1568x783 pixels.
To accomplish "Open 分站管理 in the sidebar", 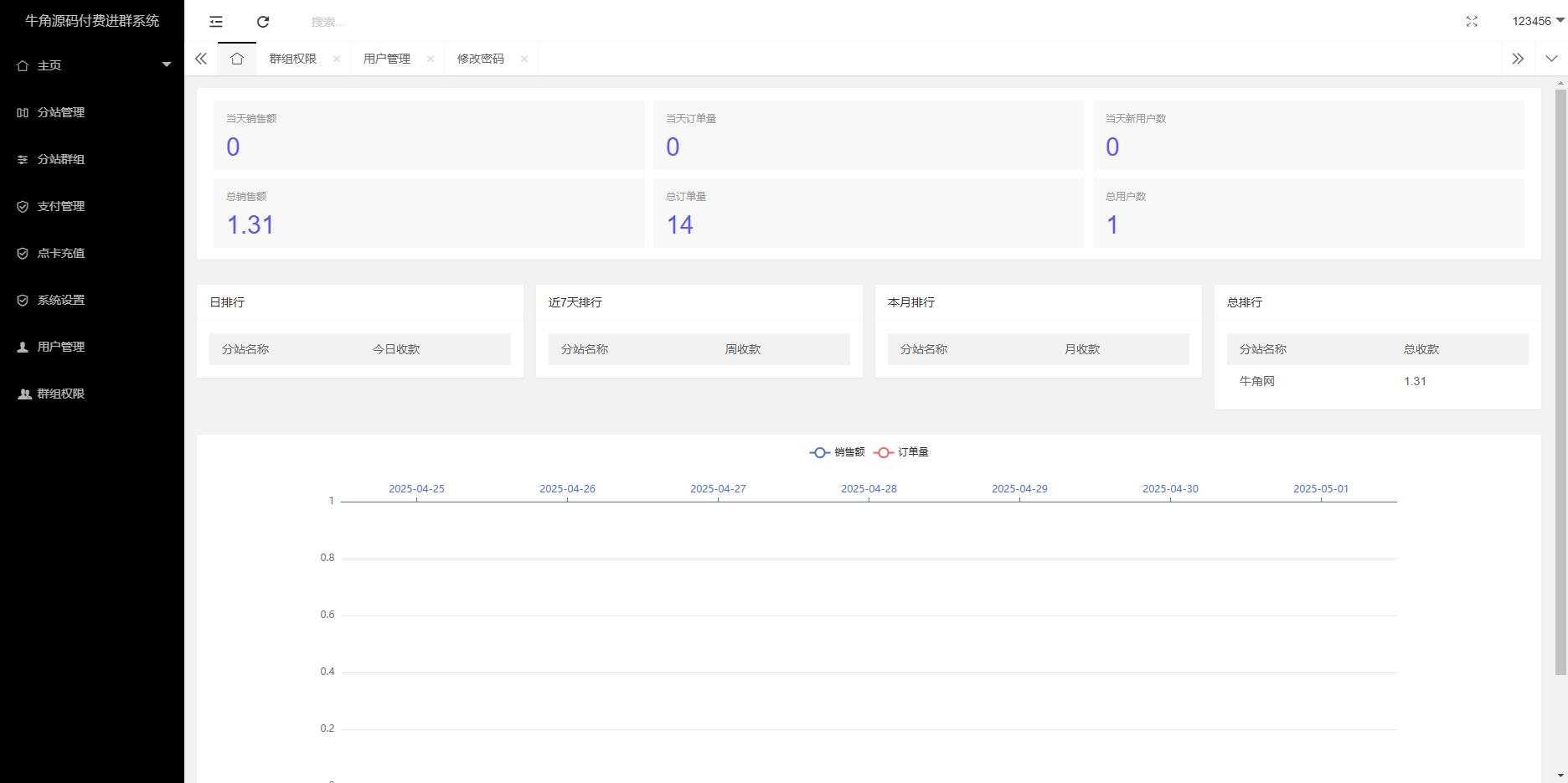I will coord(92,112).
